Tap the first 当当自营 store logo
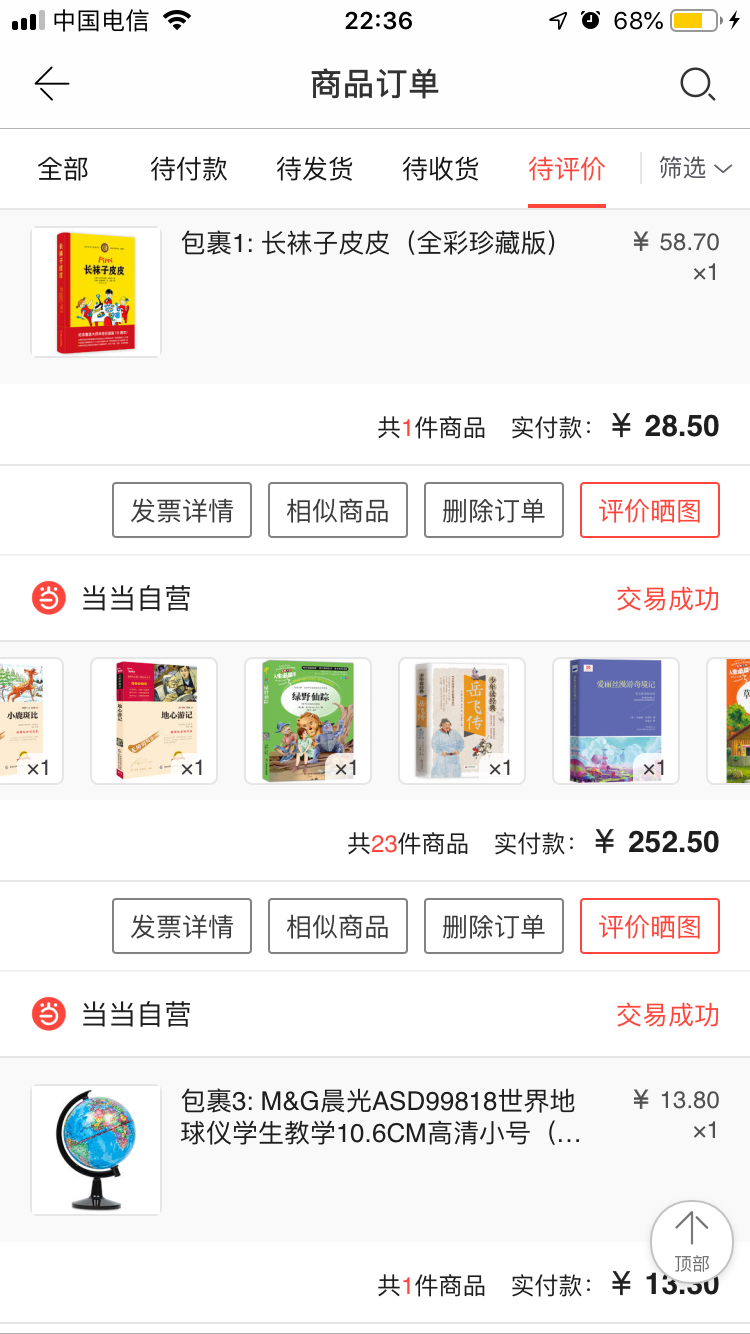Image resolution: width=750 pixels, height=1334 pixels. click(x=48, y=599)
